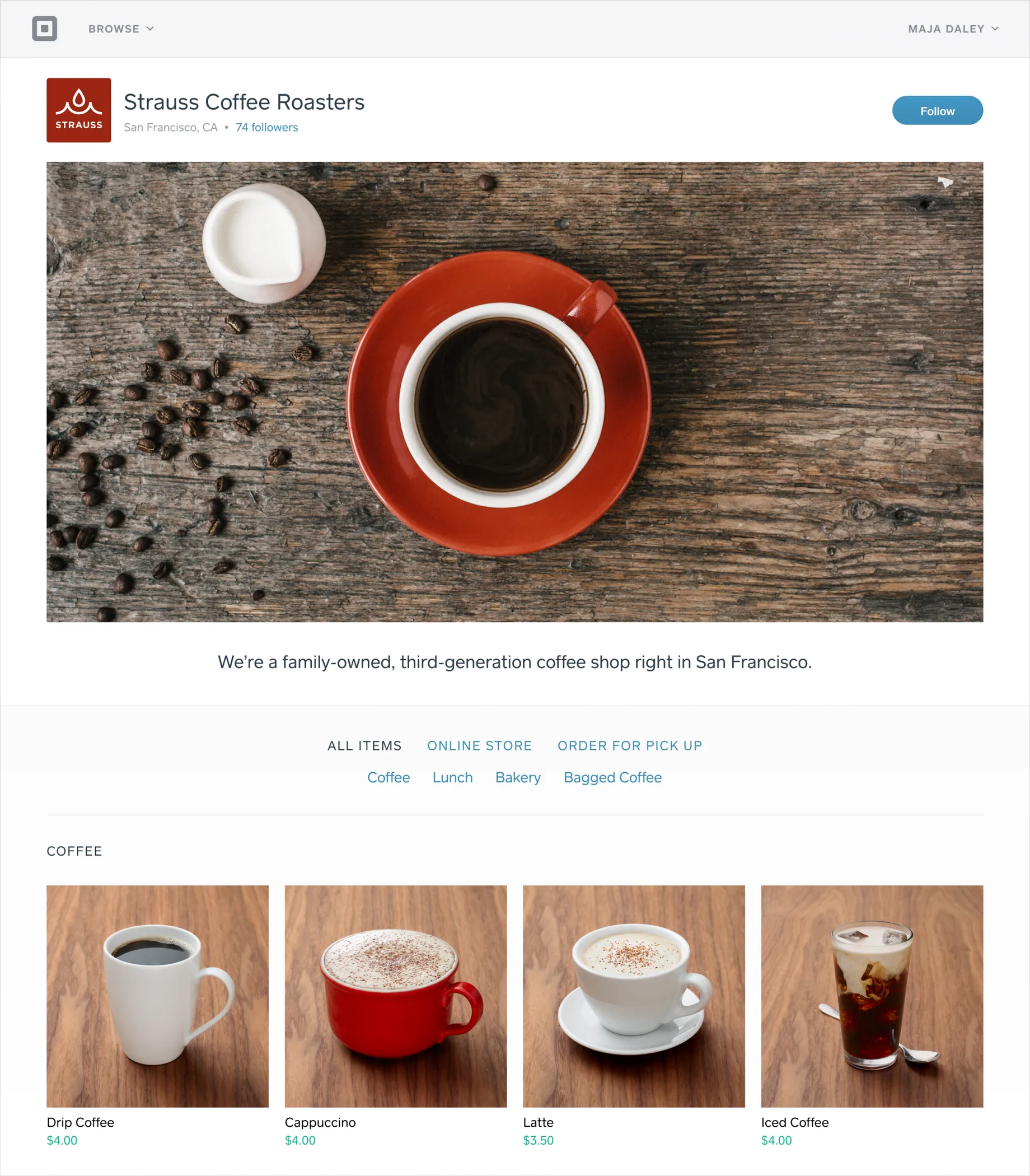Follow Strauss Coffee Roasters
The image size is (1030, 1176).
(x=937, y=110)
